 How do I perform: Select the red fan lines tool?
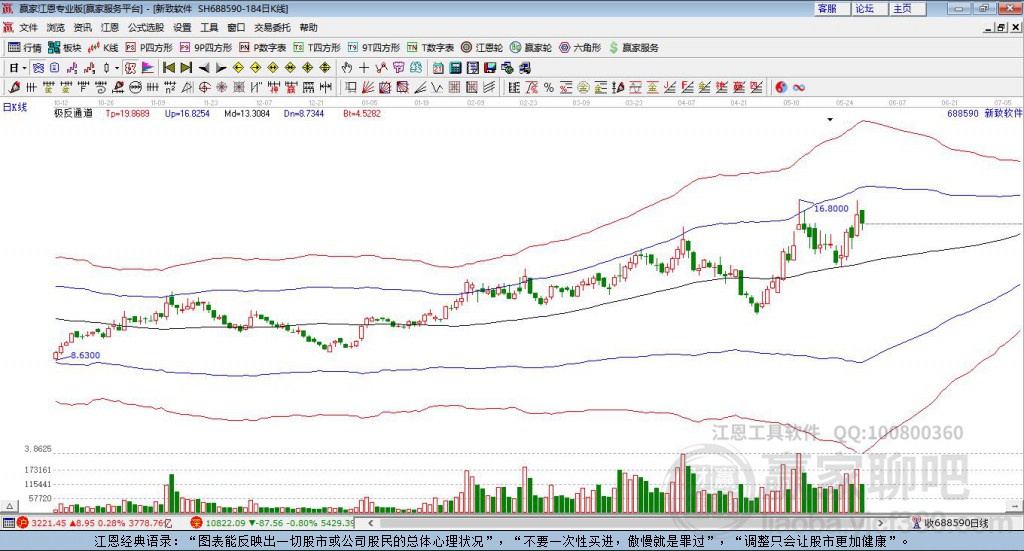[x=368, y=87]
